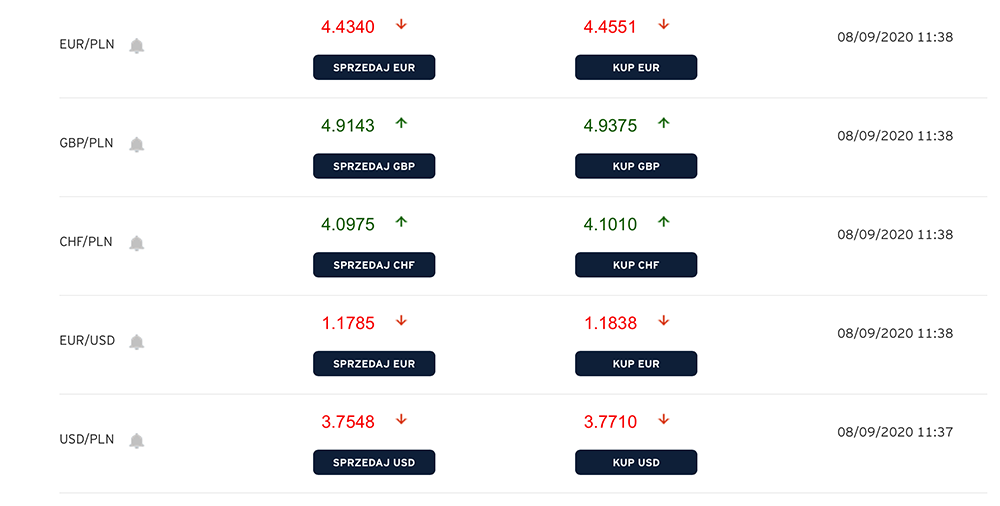Screen dimensions: 1000x506
Task: Enable the CHF/PLN rate alert bell
Action: 136,244
